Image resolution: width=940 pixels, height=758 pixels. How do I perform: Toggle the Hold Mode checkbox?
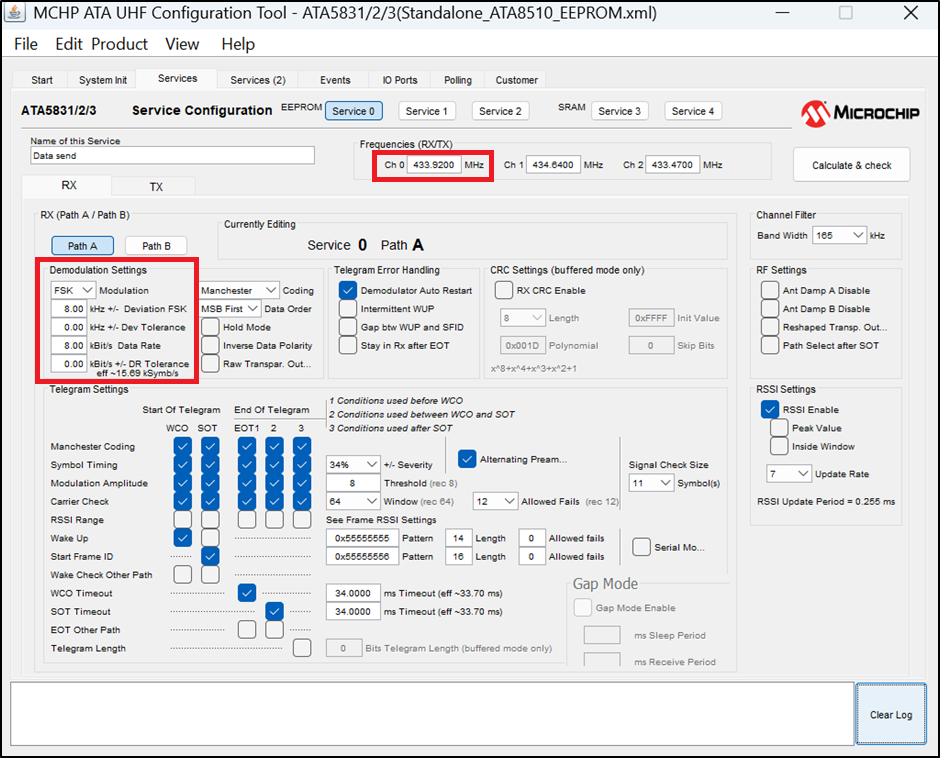pyautogui.click(x=210, y=327)
